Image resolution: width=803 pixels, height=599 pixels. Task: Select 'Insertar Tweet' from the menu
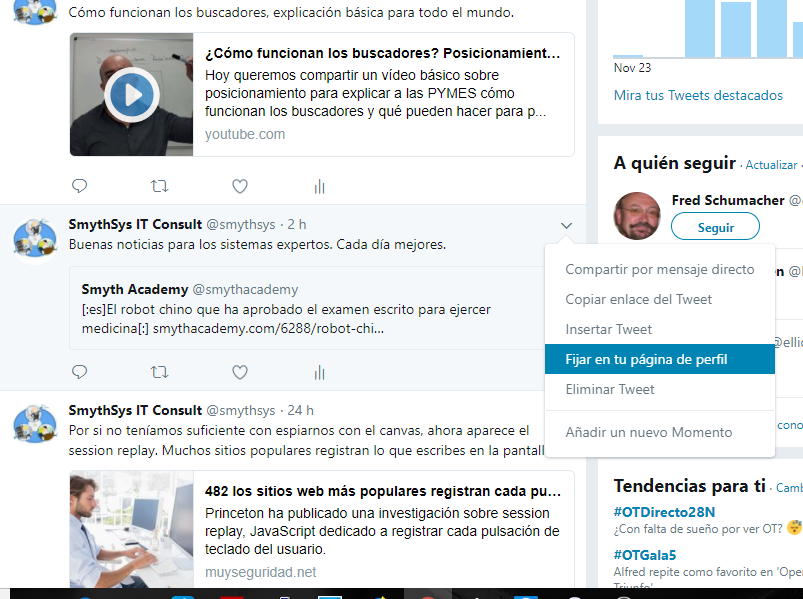click(x=608, y=329)
